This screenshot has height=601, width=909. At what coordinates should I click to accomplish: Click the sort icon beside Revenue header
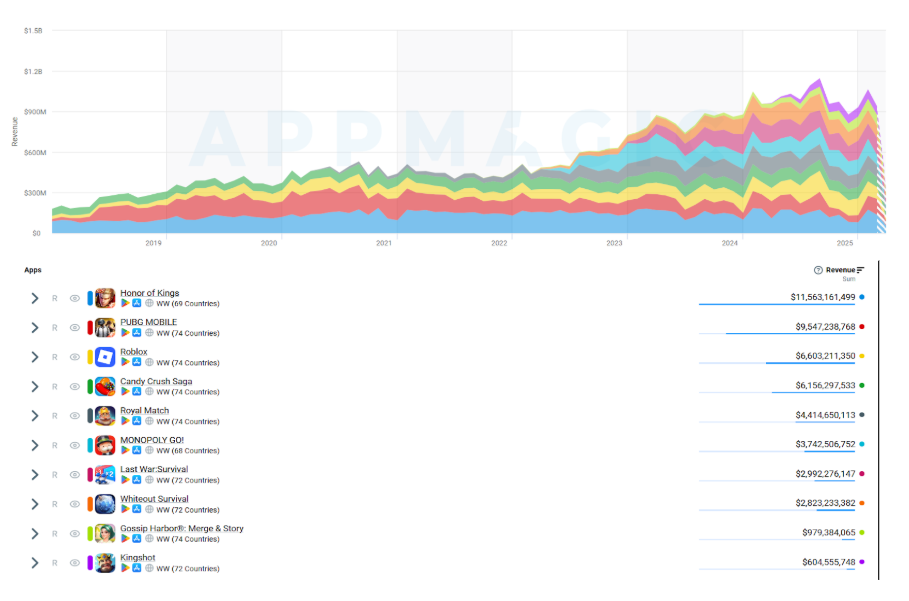click(861, 270)
